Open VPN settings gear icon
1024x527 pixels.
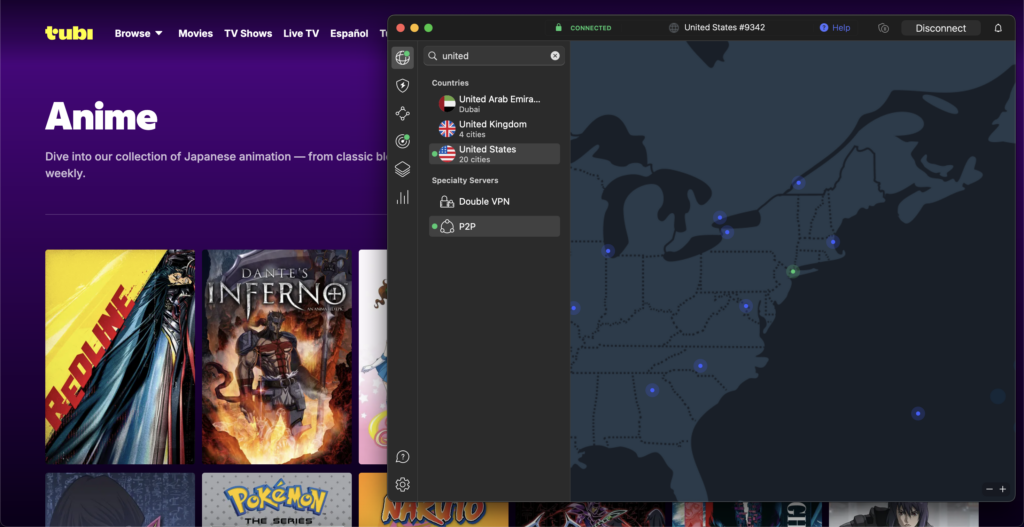402,485
